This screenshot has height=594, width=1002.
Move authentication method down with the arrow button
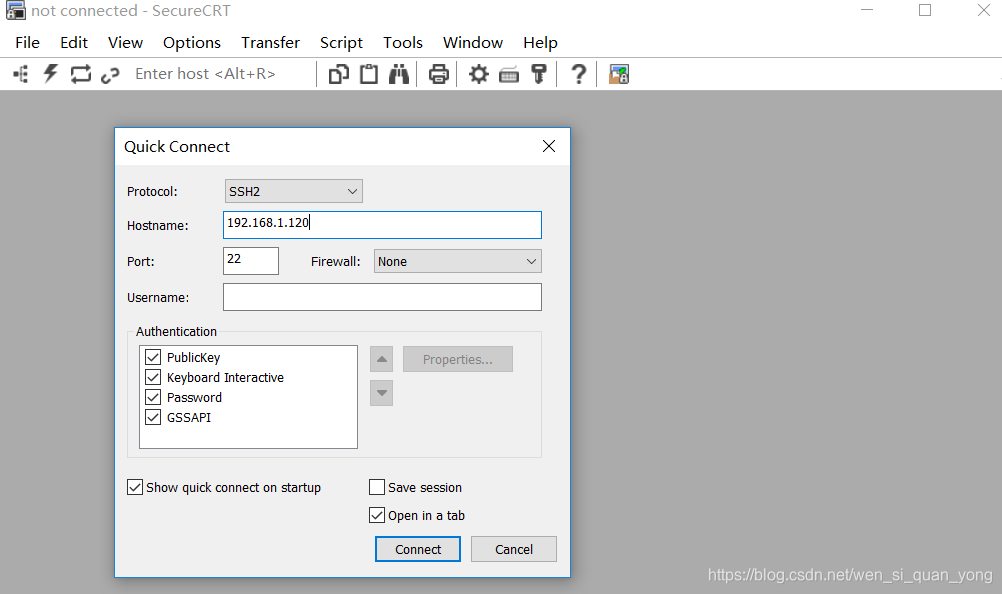coord(382,393)
